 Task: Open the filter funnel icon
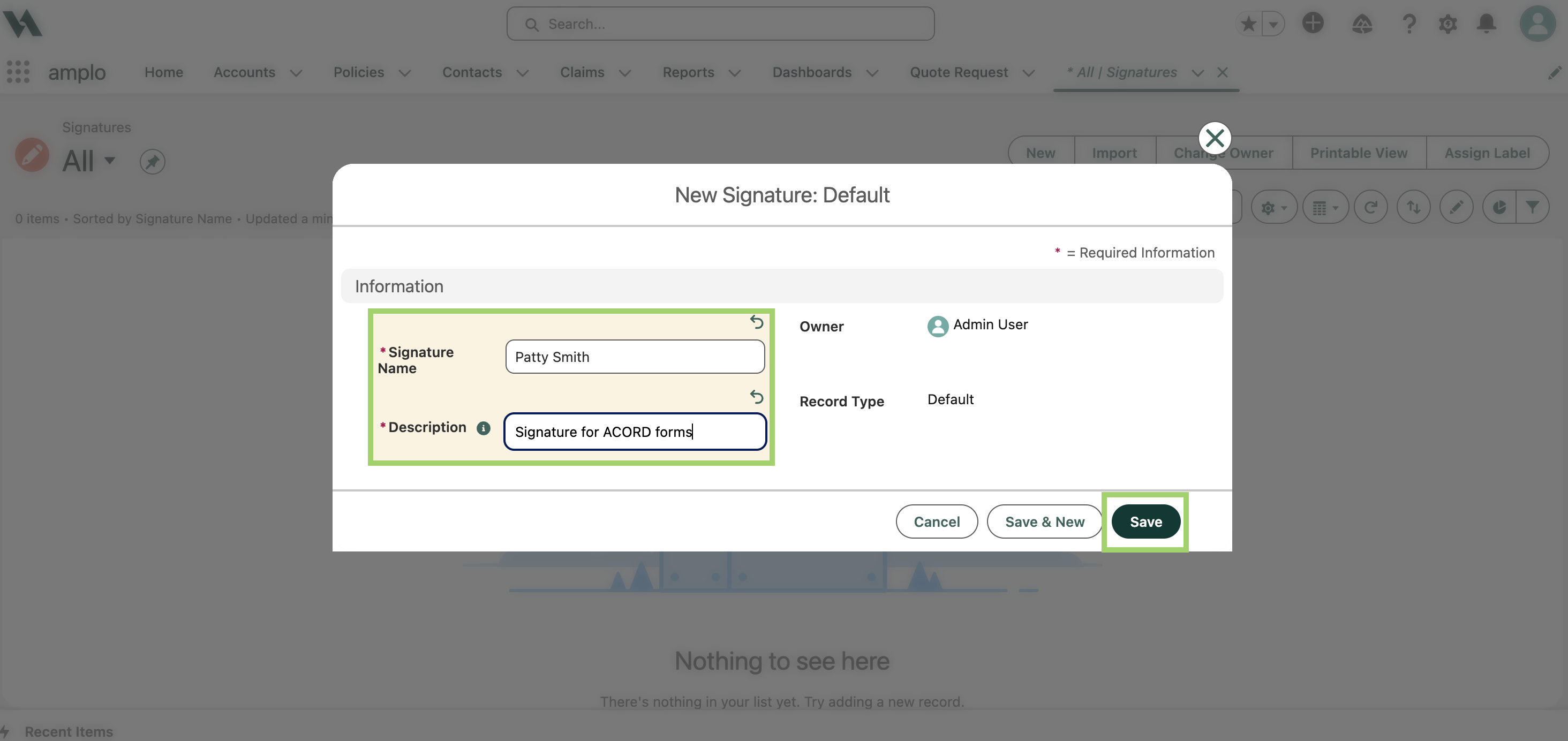pyautogui.click(x=1532, y=207)
